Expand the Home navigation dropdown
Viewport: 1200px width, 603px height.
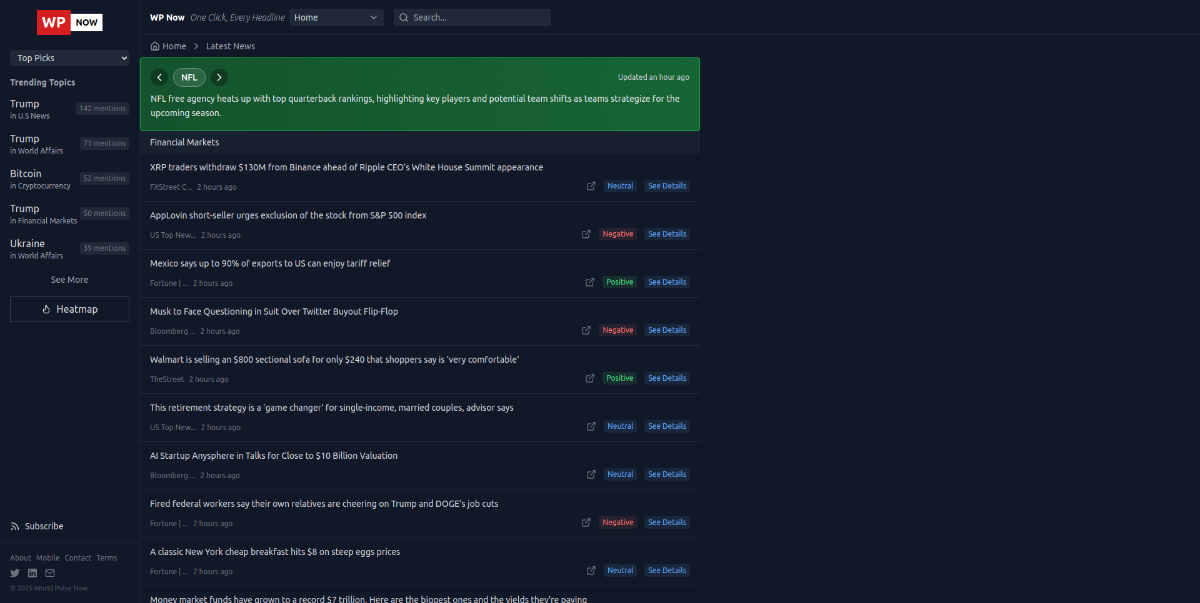coord(336,17)
